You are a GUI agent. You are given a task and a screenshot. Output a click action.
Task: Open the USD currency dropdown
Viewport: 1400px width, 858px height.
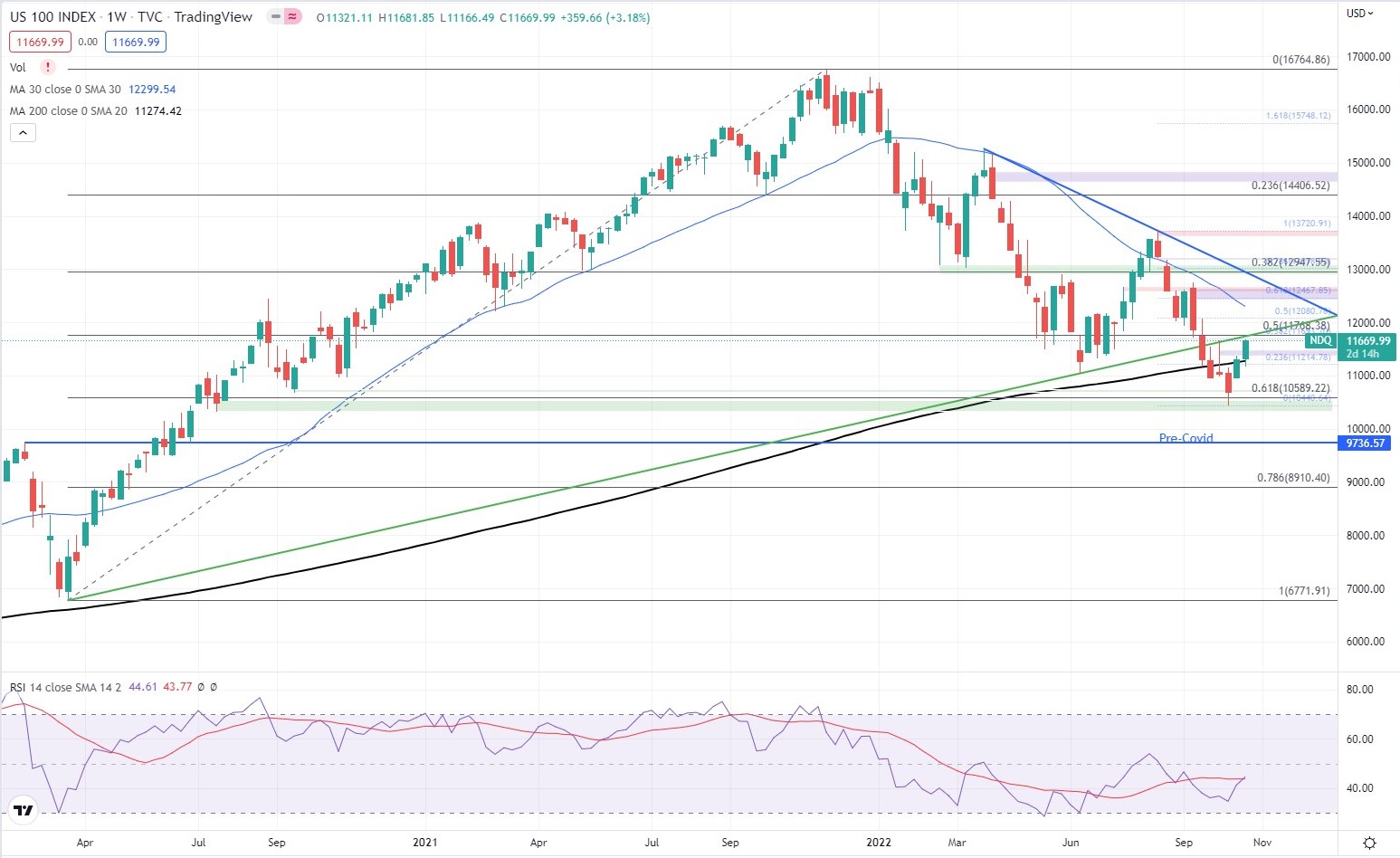point(1359,14)
